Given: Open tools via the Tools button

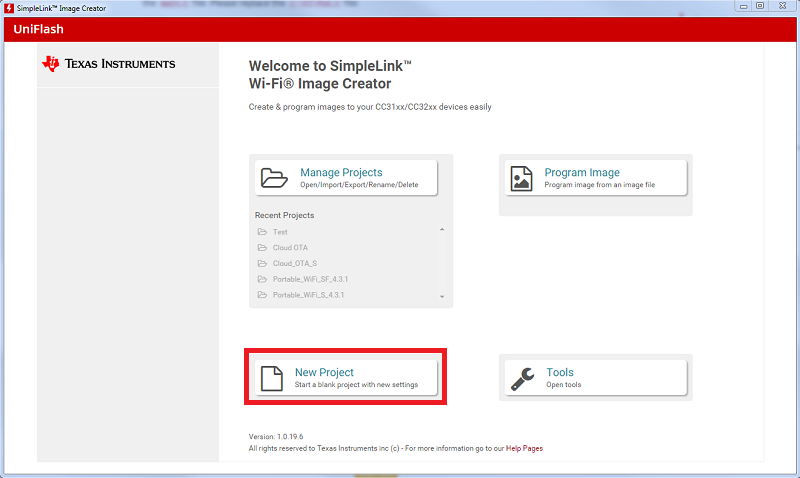Looking at the screenshot, I should pos(593,378).
